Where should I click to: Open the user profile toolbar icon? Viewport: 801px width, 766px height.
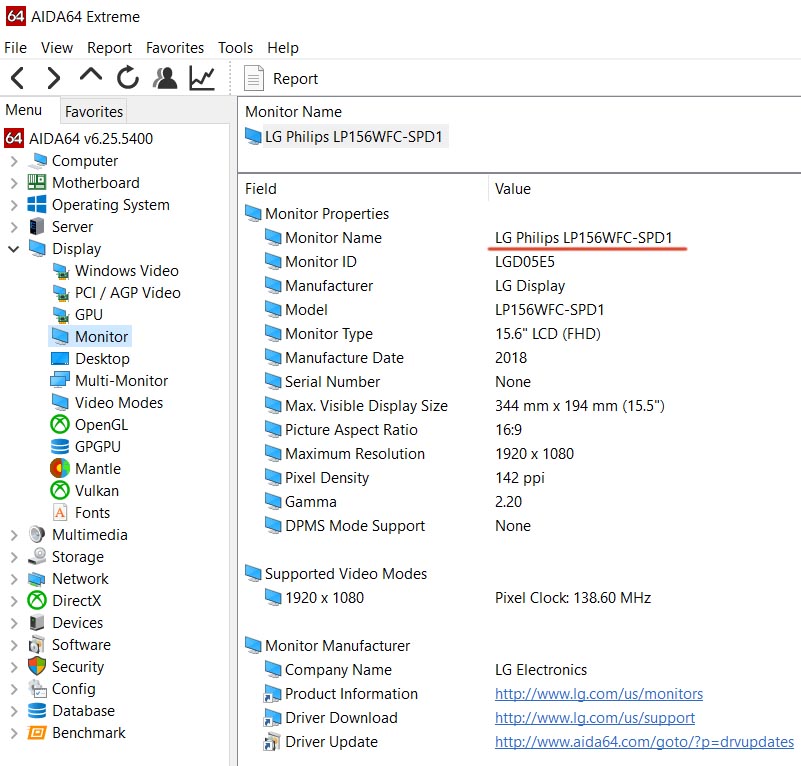tap(165, 78)
